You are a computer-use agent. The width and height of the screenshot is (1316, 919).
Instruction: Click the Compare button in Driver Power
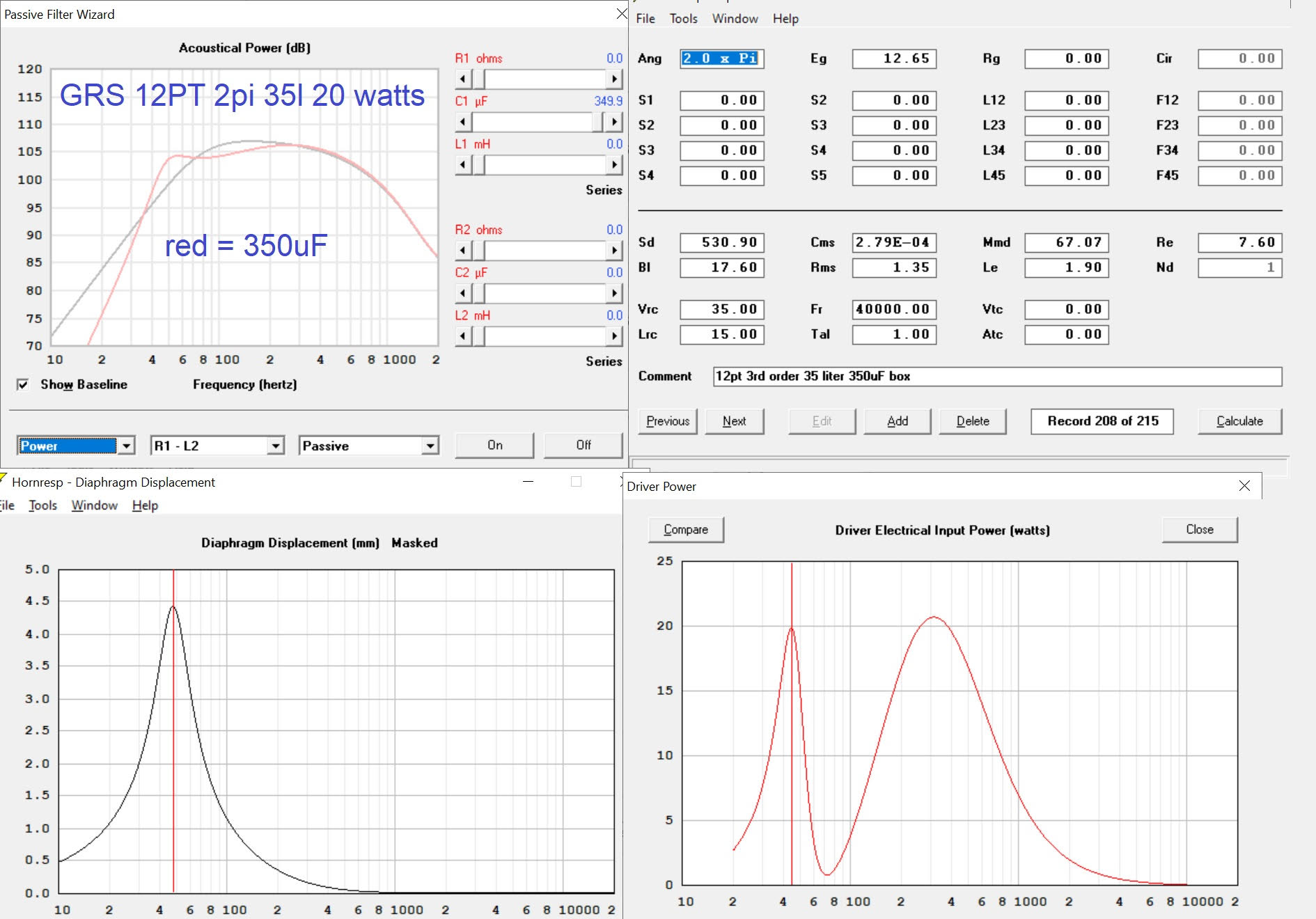click(x=686, y=530)
